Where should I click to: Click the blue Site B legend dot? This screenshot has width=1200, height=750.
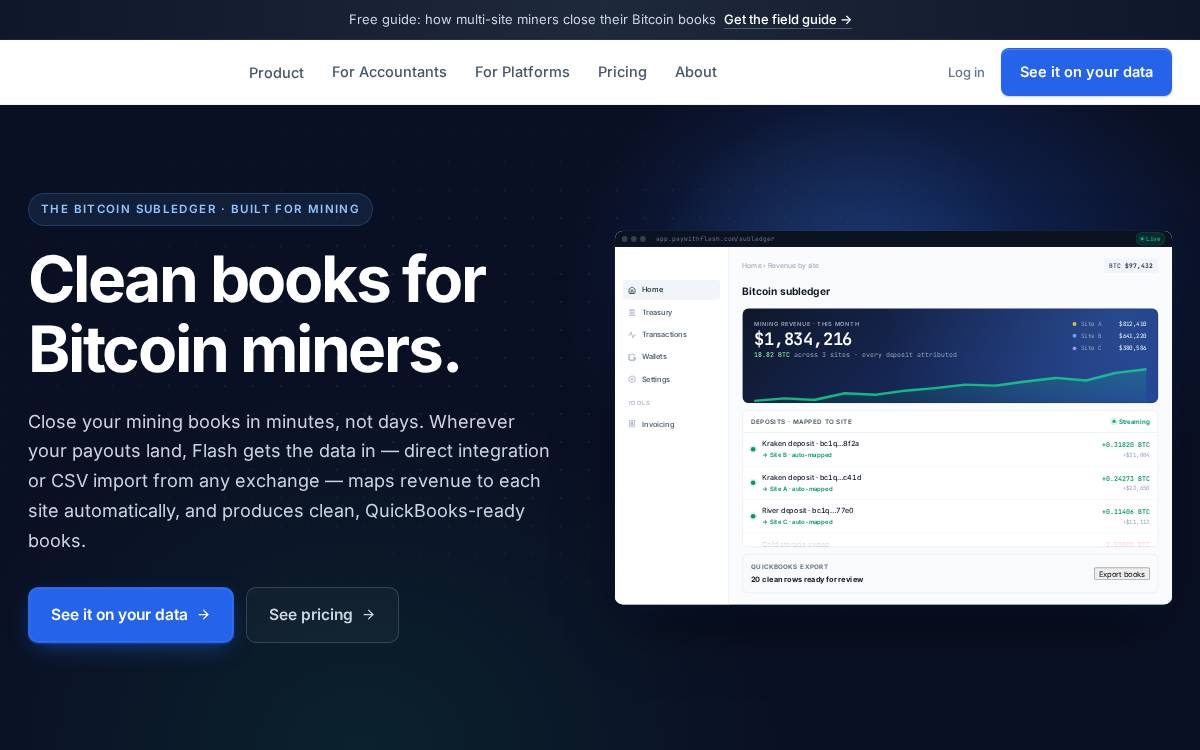1075,336
